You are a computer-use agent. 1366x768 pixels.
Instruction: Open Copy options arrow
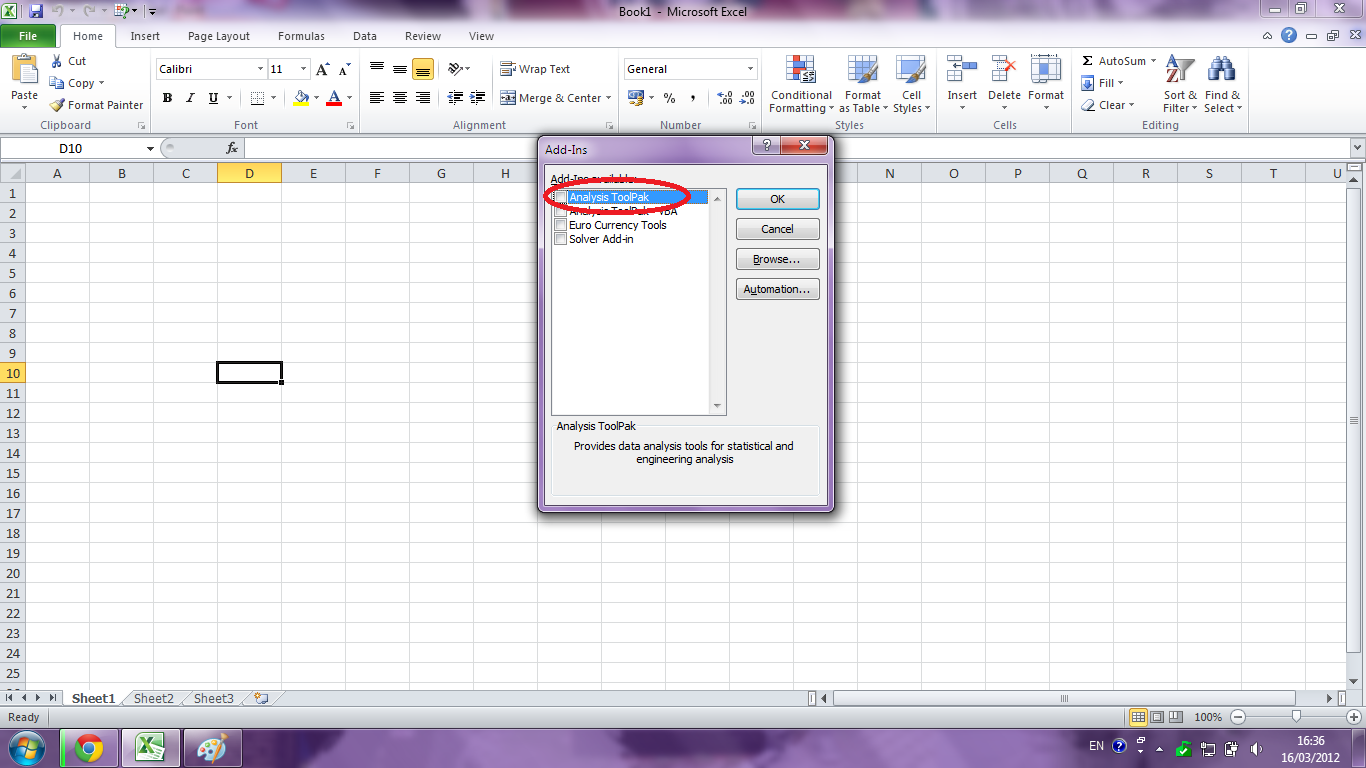pyautogui.click(x=101, y=83)
